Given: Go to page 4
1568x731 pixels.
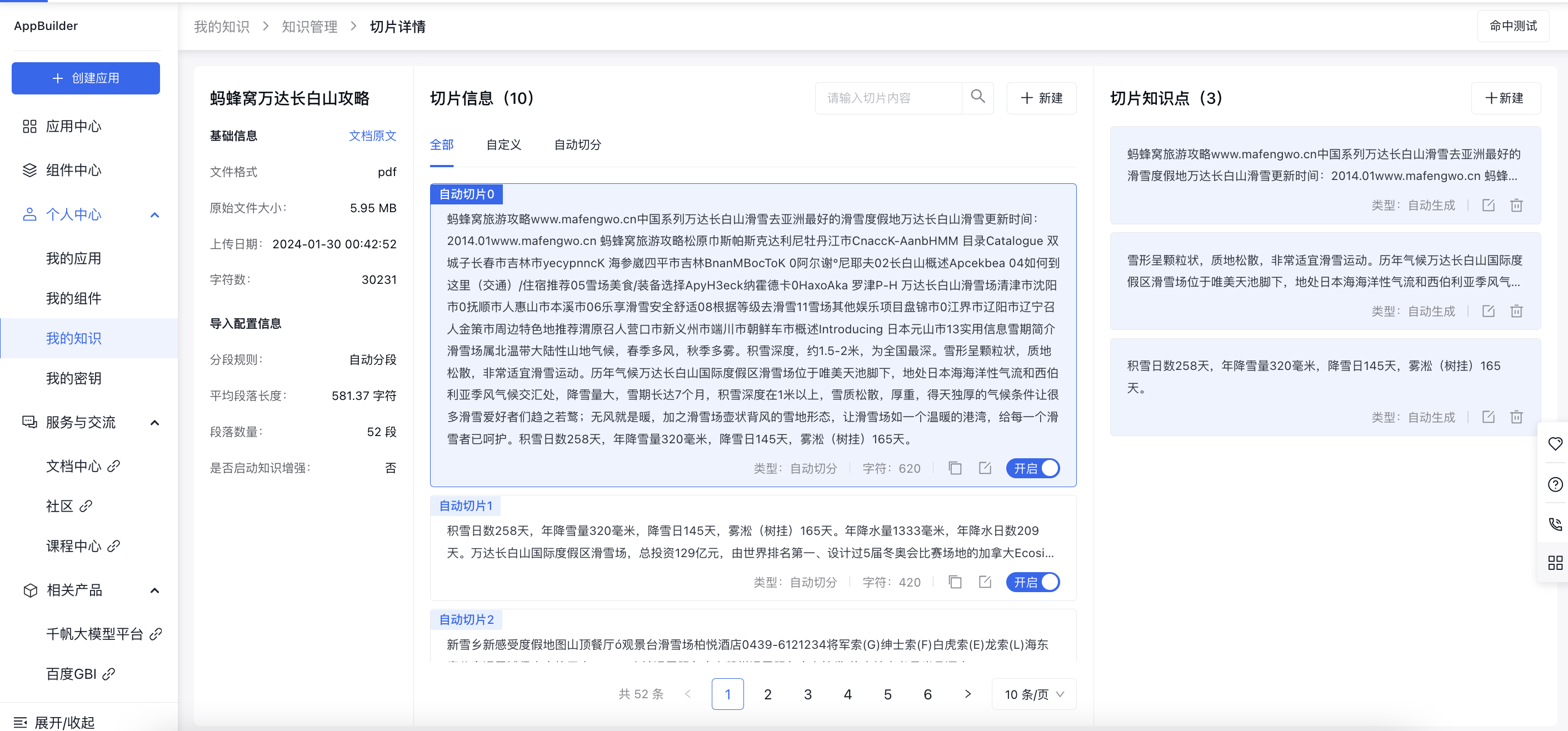Looking at the screenshot, I should [x=848, y=694].
